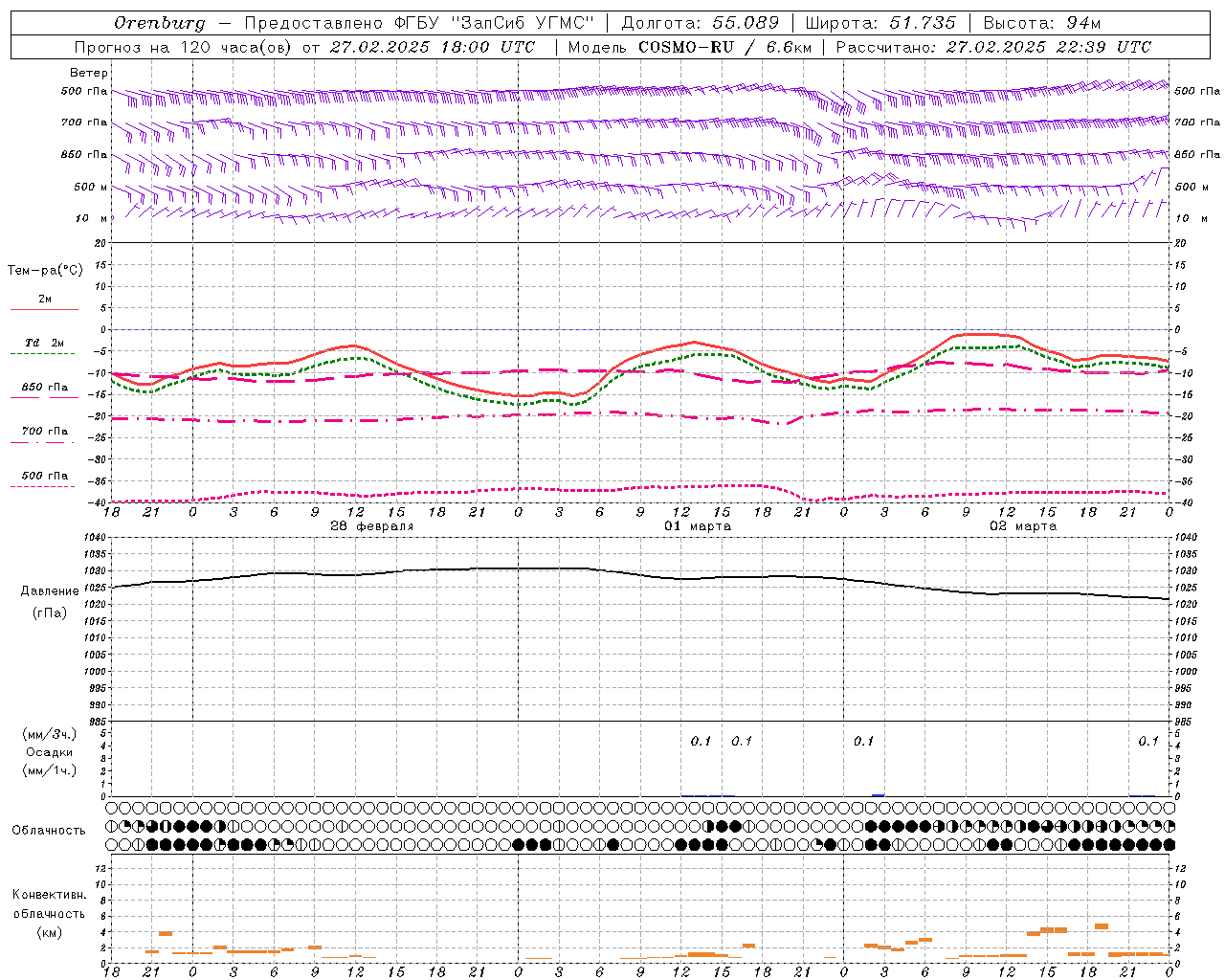This screenshot has width=1225, height=980.
Task: Click the Рассчитано: 27.02.2025 22:39 UTC text
Action: 993,47
